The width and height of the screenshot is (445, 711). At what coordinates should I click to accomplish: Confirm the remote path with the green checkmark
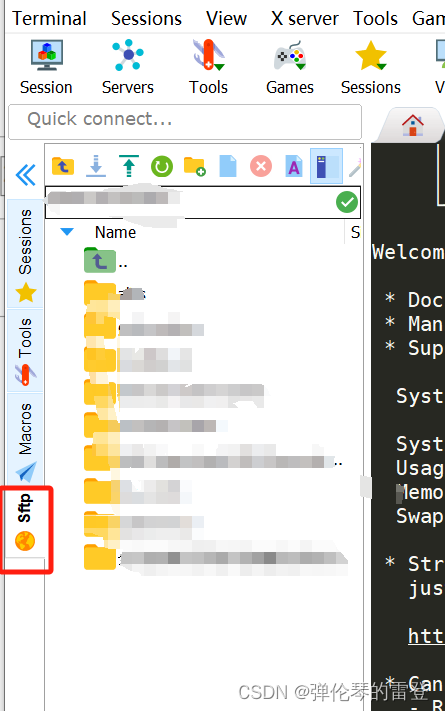click(x=347, y=202)
